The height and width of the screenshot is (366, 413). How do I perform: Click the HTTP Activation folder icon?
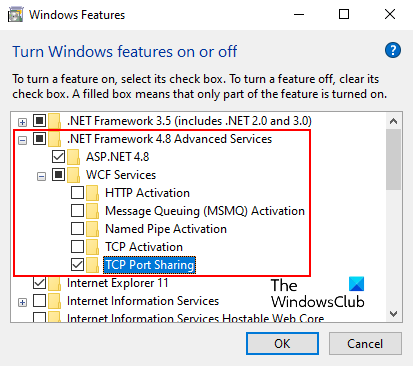[93, 193]
